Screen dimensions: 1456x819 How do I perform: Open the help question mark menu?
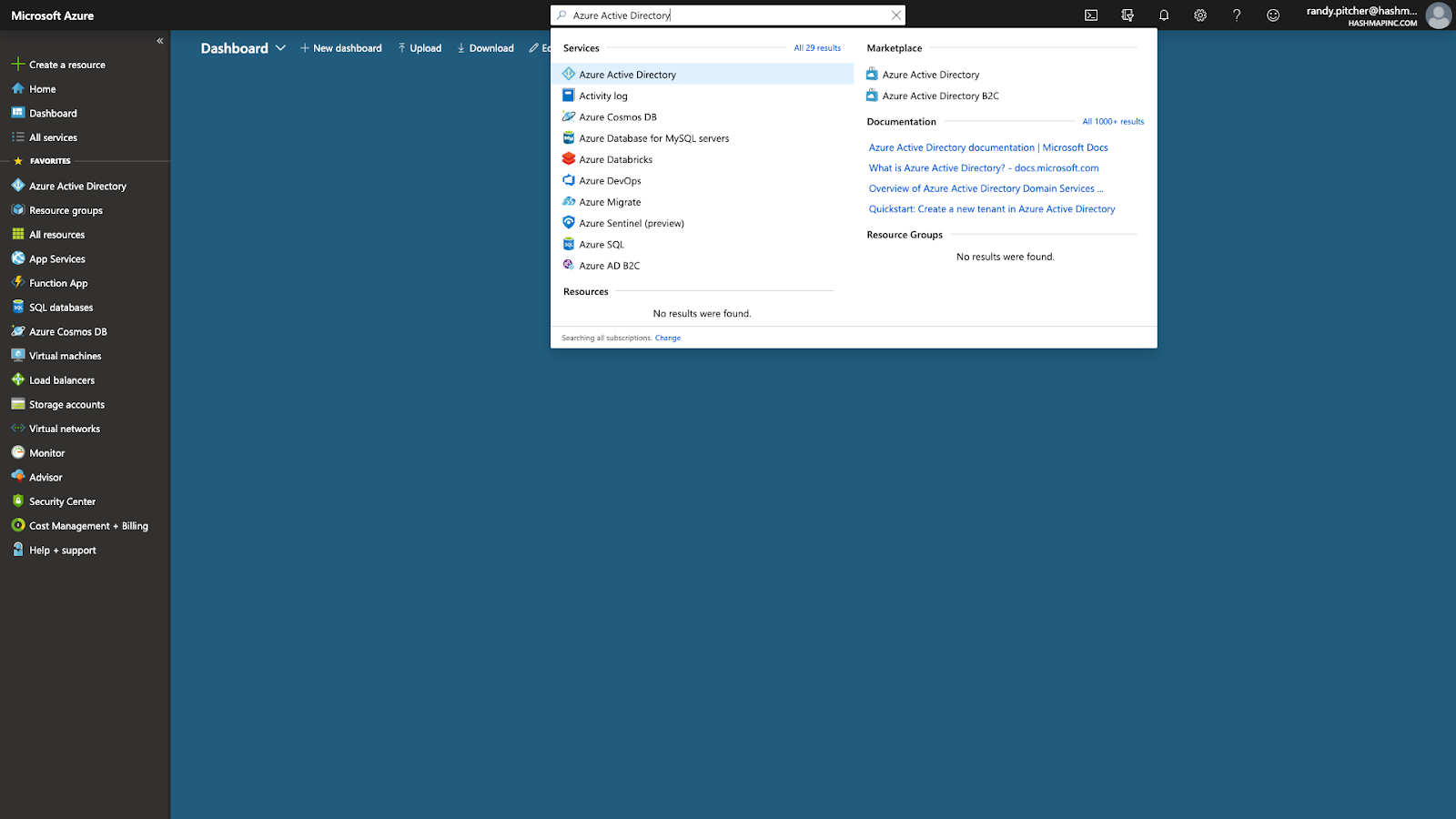pyautogui.click(x=1237, y=15)
